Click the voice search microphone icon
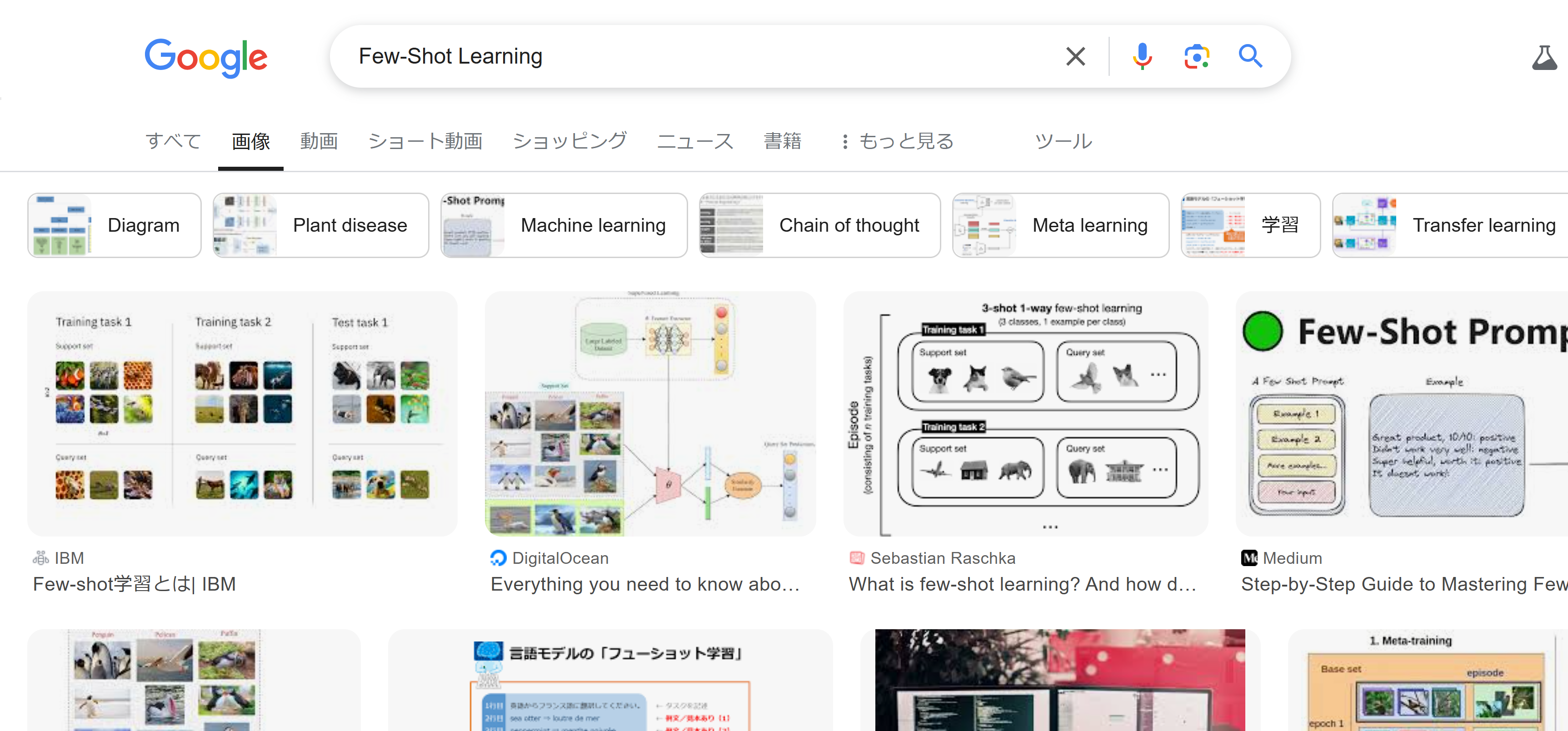 (x=1142, y=57)
